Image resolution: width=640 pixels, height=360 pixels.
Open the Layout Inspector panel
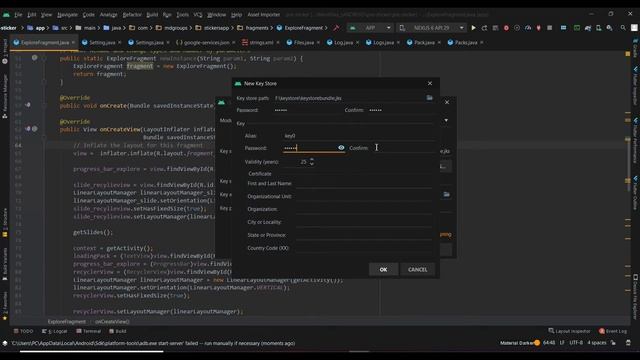[569, 331]
